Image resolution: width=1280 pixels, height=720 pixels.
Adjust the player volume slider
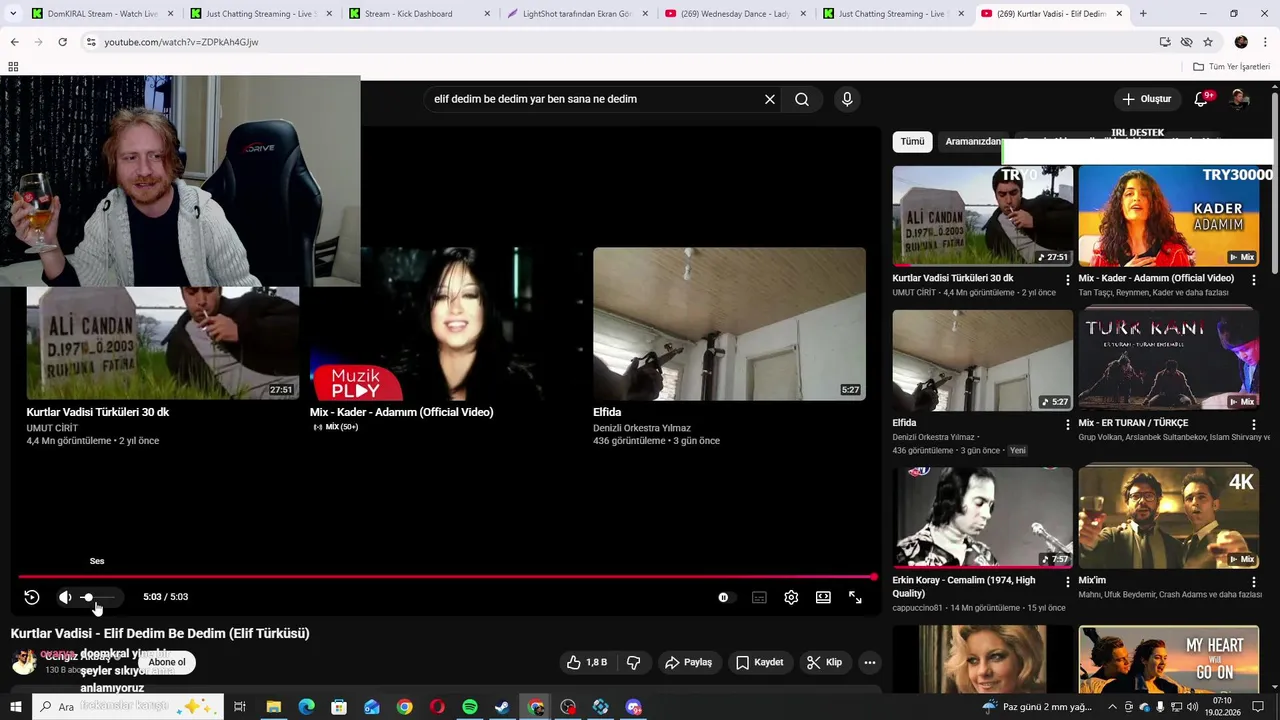click(98, 597)
